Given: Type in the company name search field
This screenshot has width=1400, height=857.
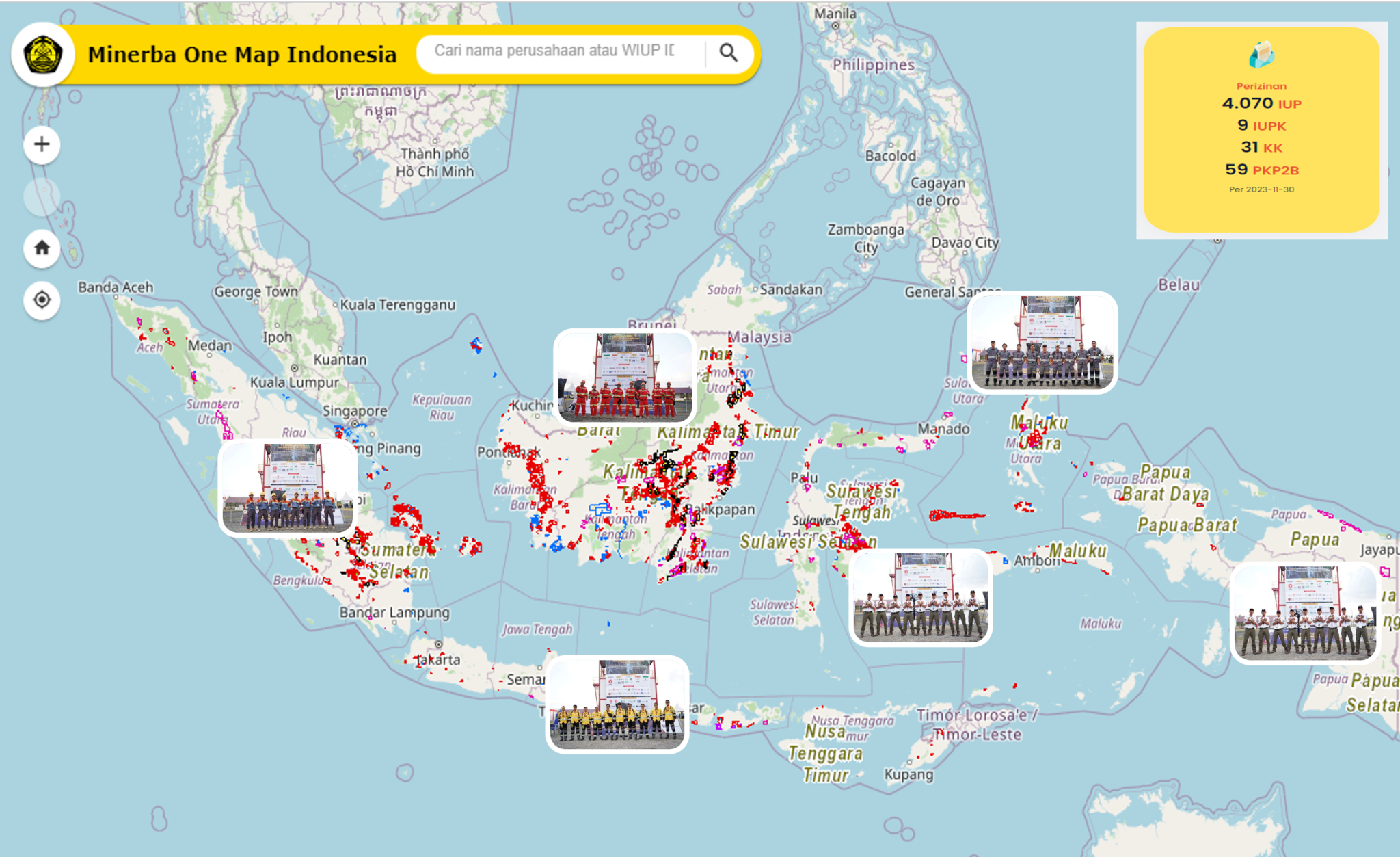Looking at the screenshot, I should tap(554, 51).
